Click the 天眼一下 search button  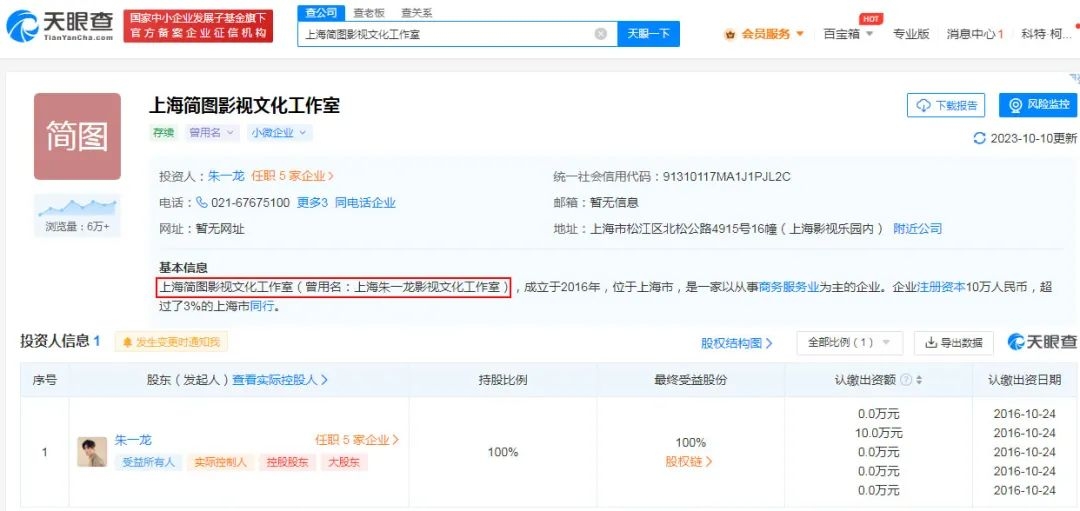(648, 34)
